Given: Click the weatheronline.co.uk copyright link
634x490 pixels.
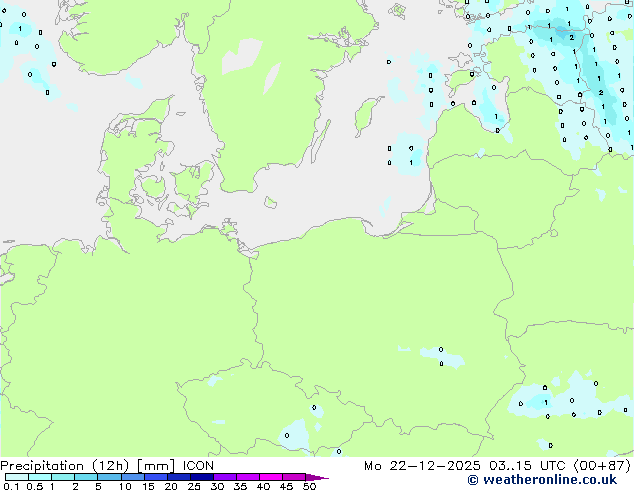Looking at the screenshot, I should [x=542, y=480].
